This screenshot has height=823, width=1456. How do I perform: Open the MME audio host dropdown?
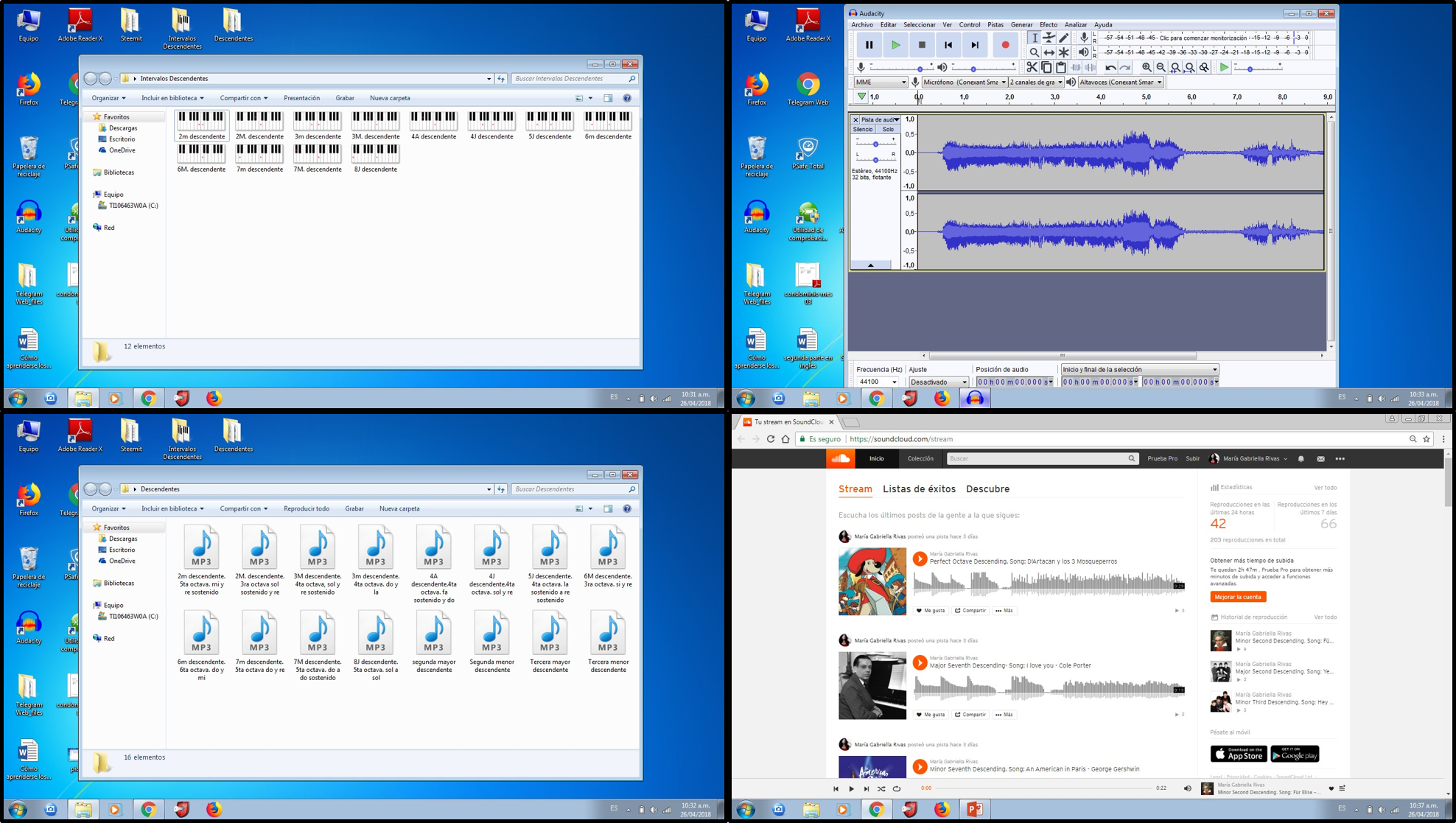(x=881, y=83)
